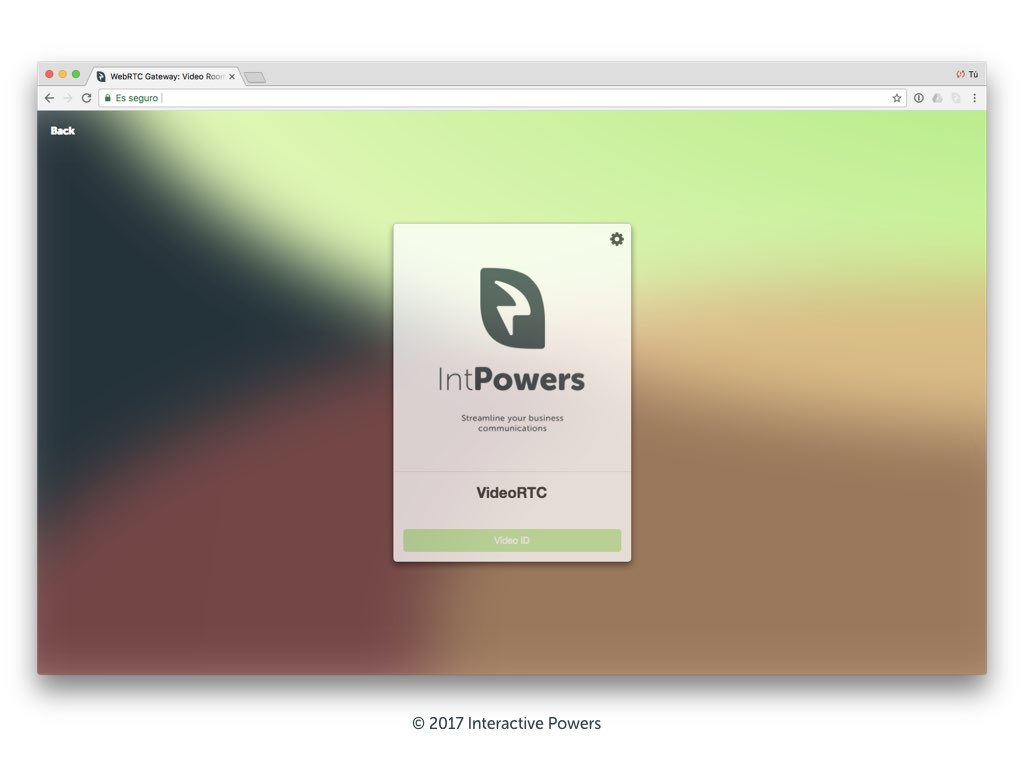1024x768 pixels.
Task: Click the browser forward arrow
Action: point(68,98)
